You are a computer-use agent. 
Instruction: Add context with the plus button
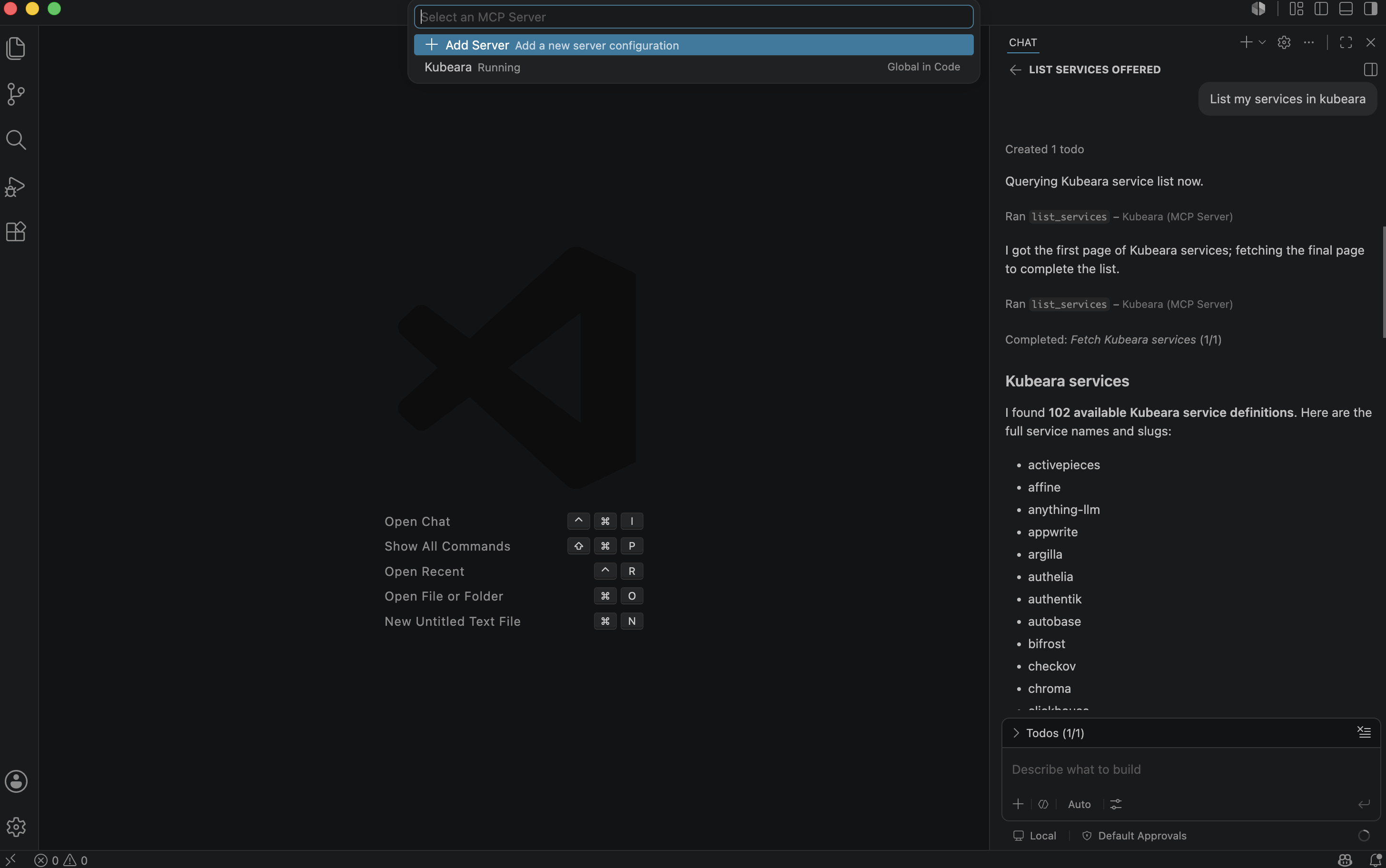1018,804
